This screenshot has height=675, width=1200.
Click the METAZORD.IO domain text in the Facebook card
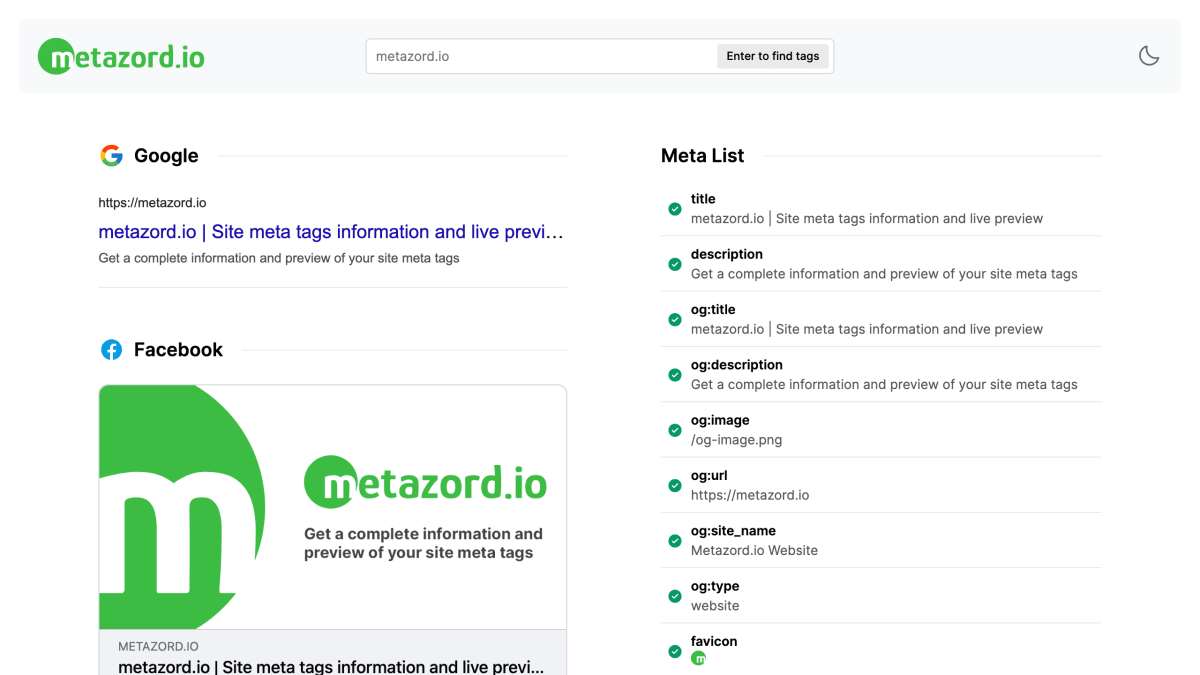pos(158,646)
